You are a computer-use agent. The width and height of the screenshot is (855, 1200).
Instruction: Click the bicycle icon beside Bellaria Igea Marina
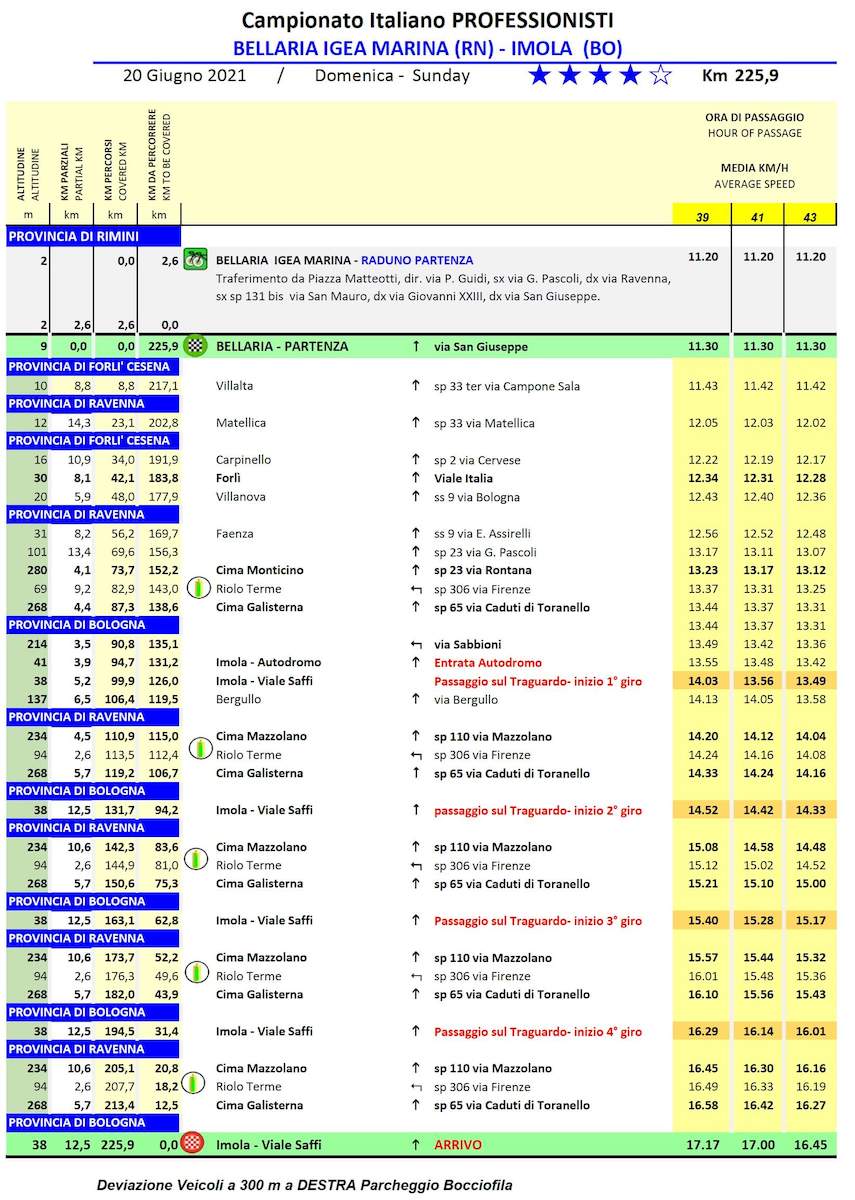pyautogui.click(x=196, y=259)
